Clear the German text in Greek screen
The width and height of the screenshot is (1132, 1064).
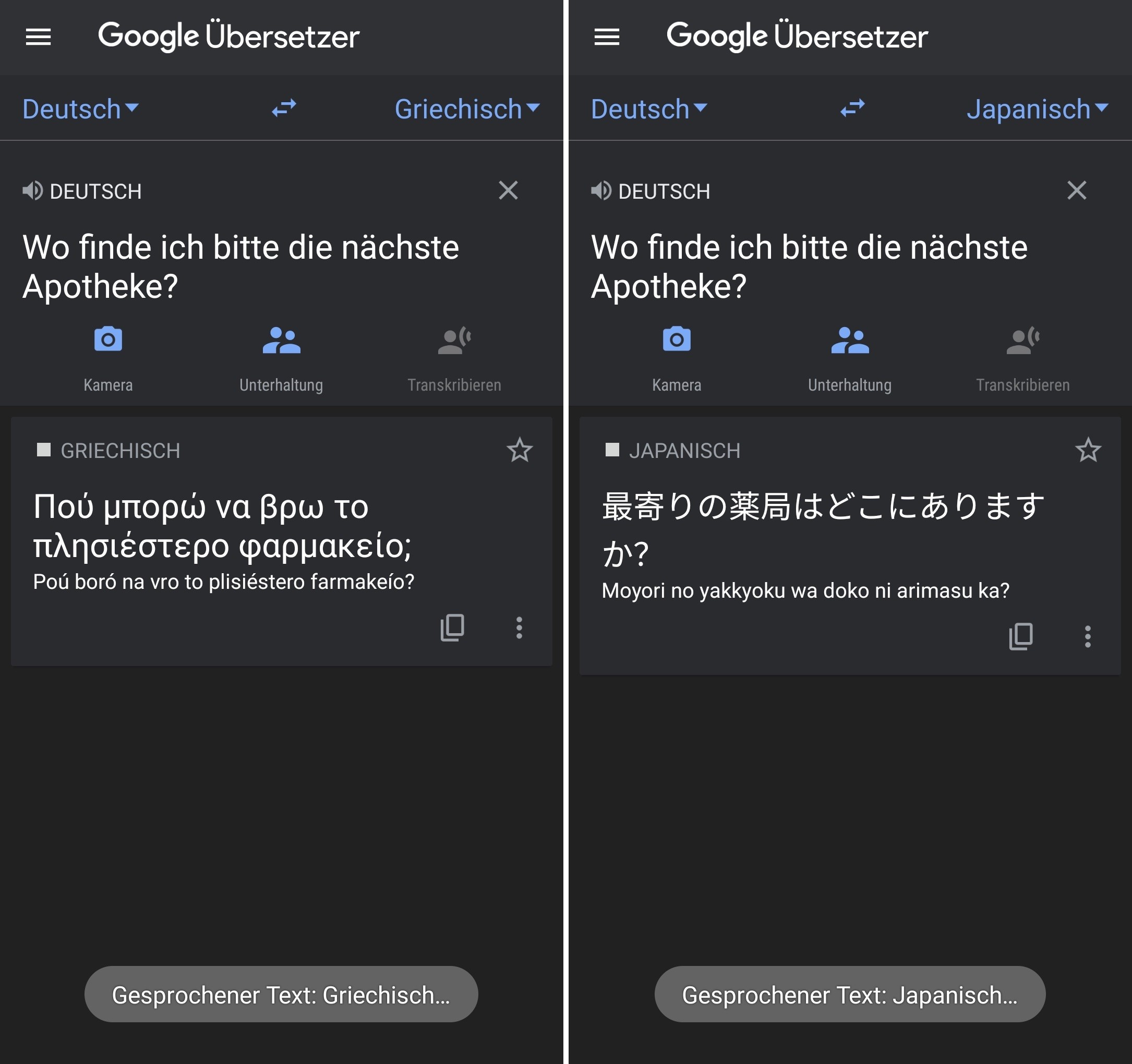508,190
